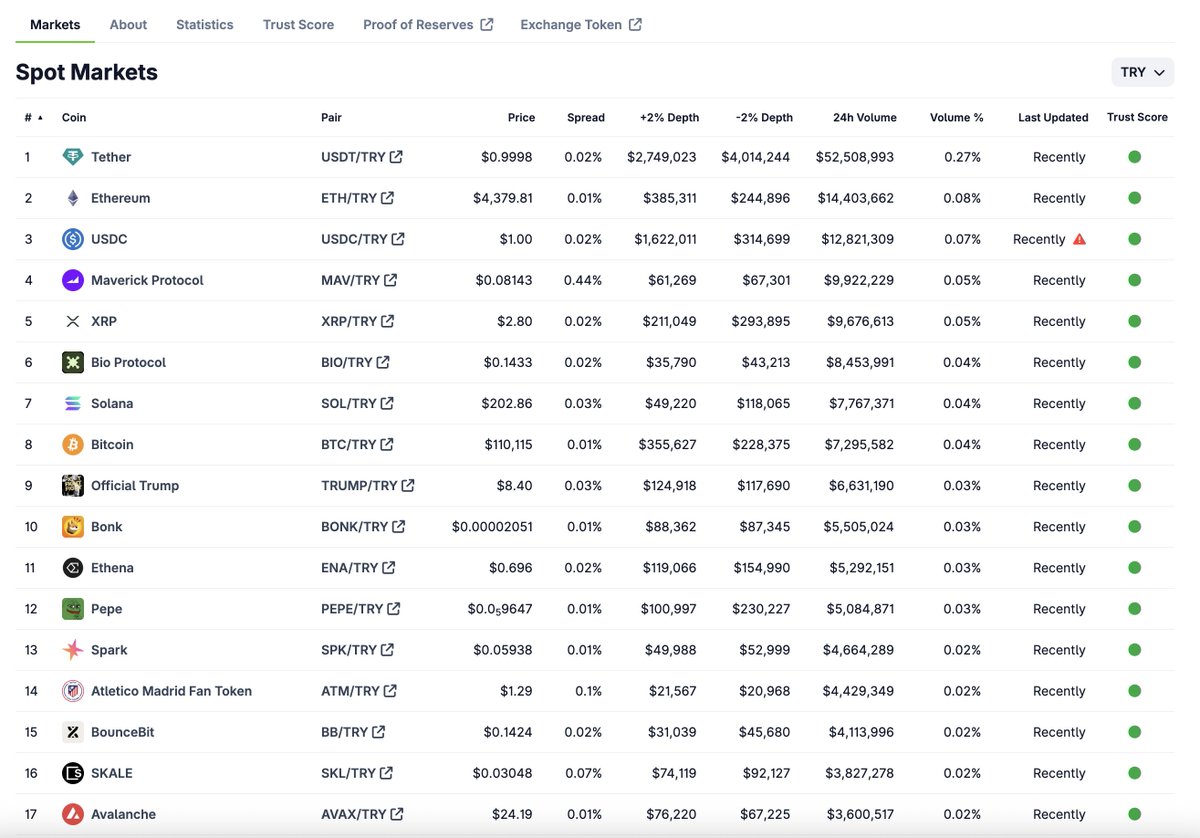Click the Ethereum price $4,379.81
The image size is (1200, 838).
(503, 198)
